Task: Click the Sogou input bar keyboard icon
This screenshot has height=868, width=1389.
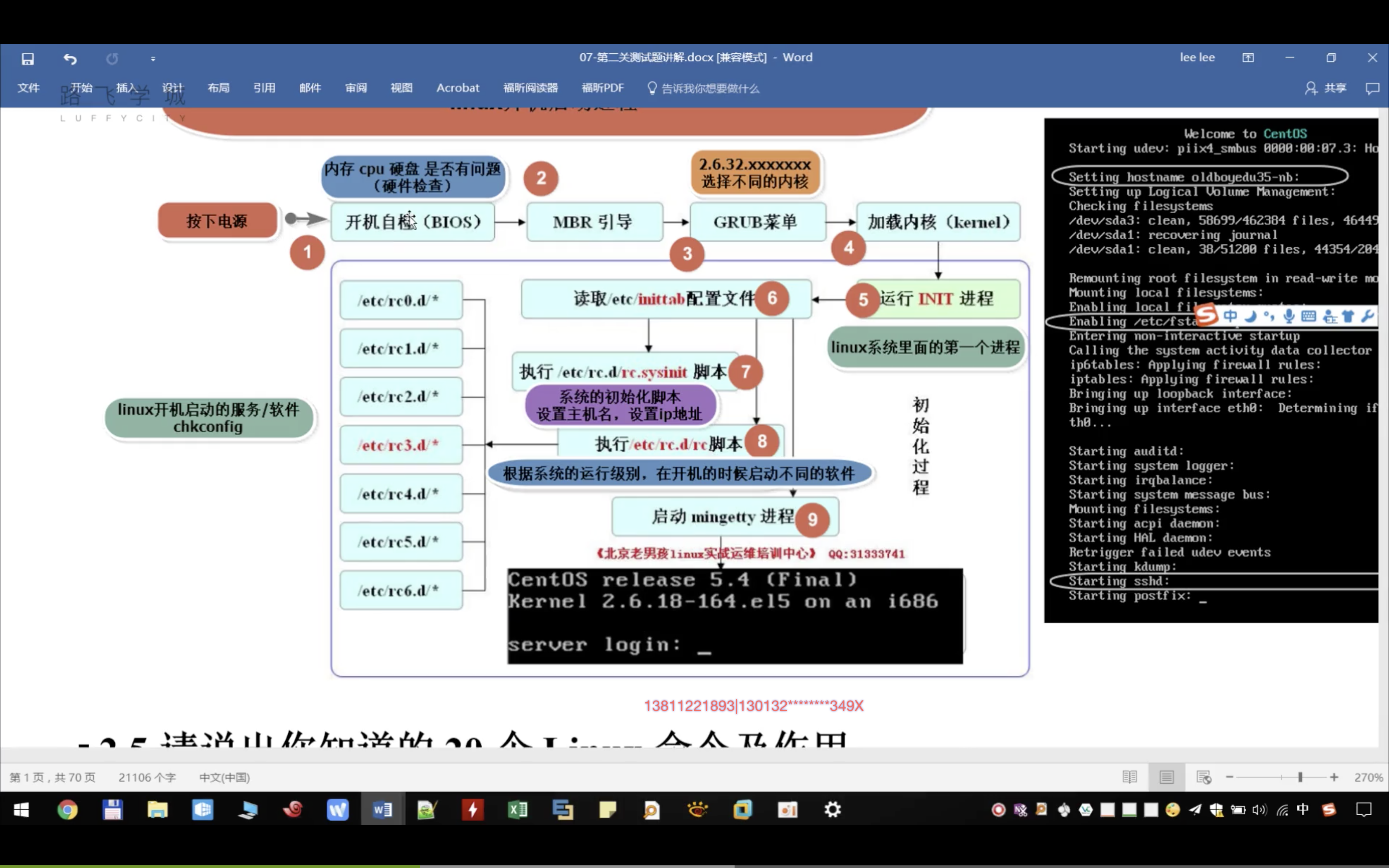Action: click(x=1309, y=316)
